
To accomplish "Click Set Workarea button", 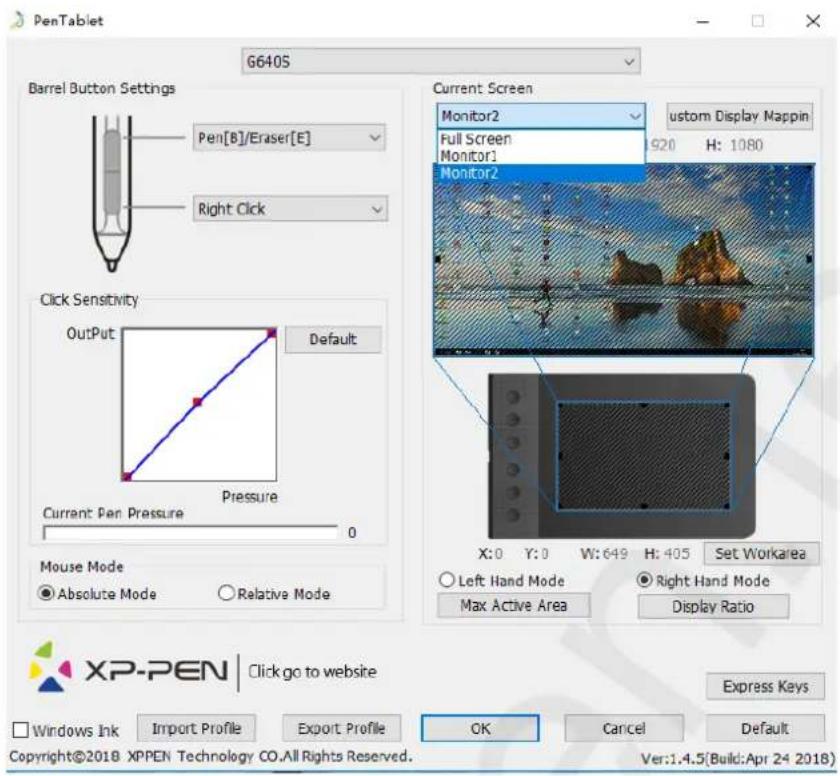I will [761, 553].
